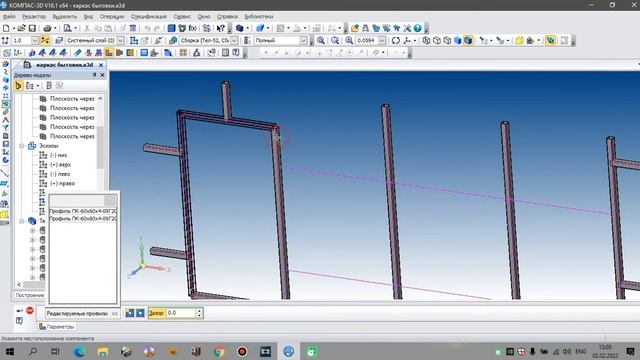Open Windows search on taskbar
The image size is (640, 360).
click(32, 351)
